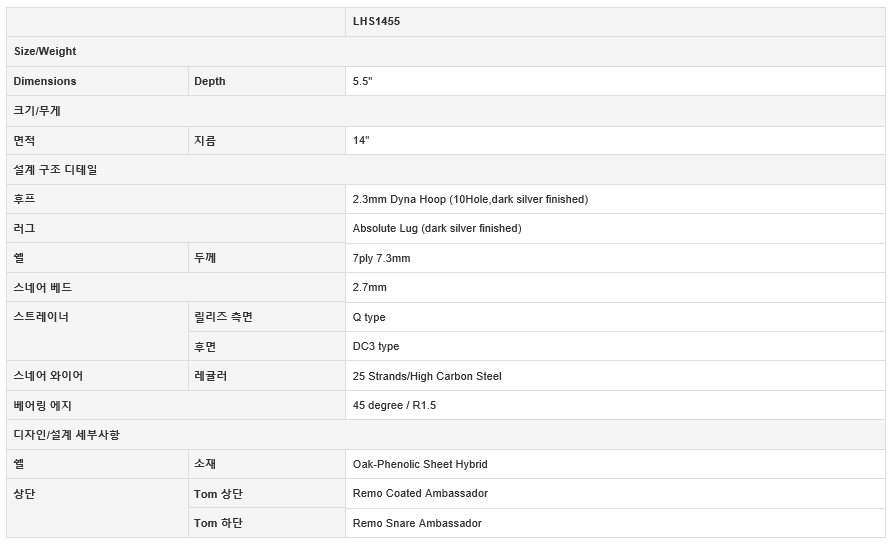
Task: Select the 두께 label cell
Action: click(x=267, y=258)
